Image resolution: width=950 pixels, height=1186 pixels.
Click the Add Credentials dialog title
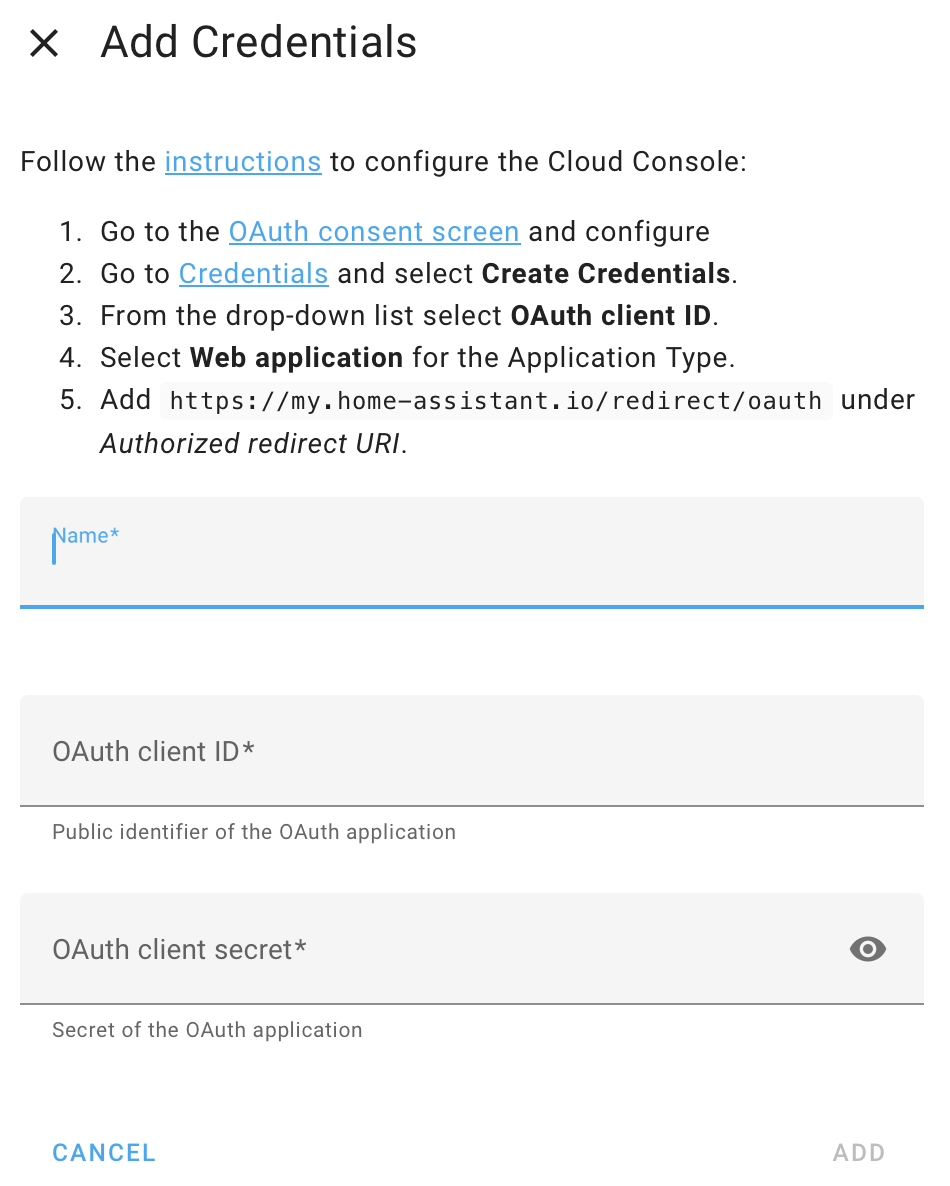point(259,42)
